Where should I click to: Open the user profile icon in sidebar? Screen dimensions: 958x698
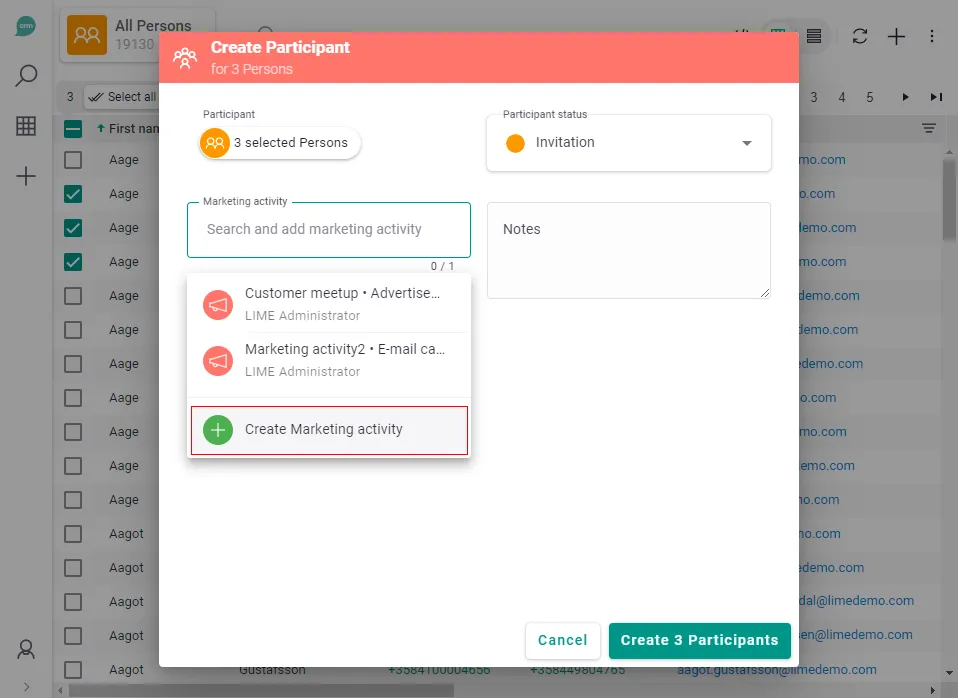pyautogui.click(x=26, y=649)
